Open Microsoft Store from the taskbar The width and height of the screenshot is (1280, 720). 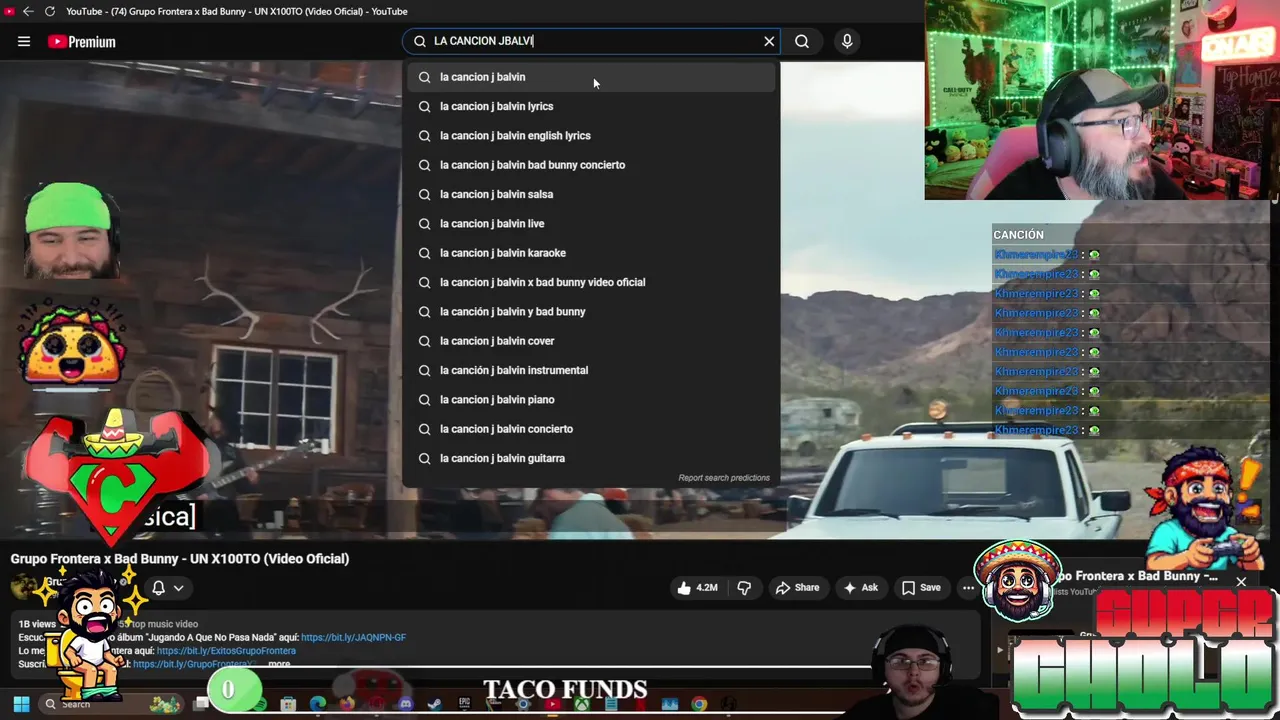click(x=288, y=704)
